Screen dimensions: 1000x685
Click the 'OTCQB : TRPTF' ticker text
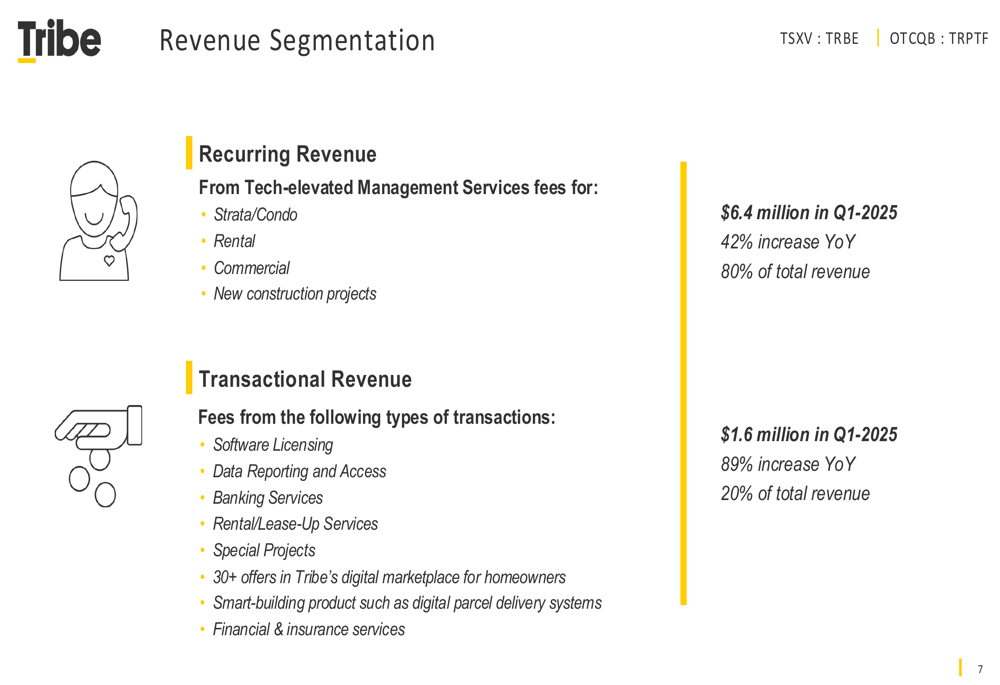[x=938, y=39]
